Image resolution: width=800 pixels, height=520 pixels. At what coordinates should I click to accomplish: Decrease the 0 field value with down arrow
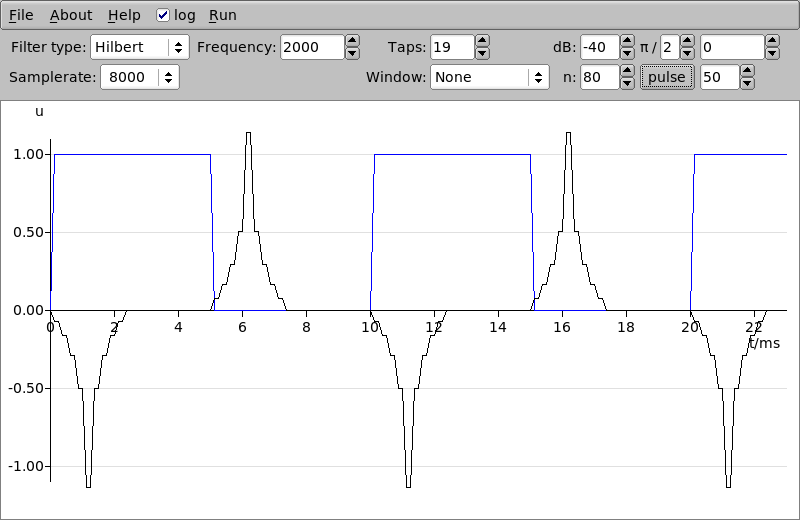click(772, 53)
